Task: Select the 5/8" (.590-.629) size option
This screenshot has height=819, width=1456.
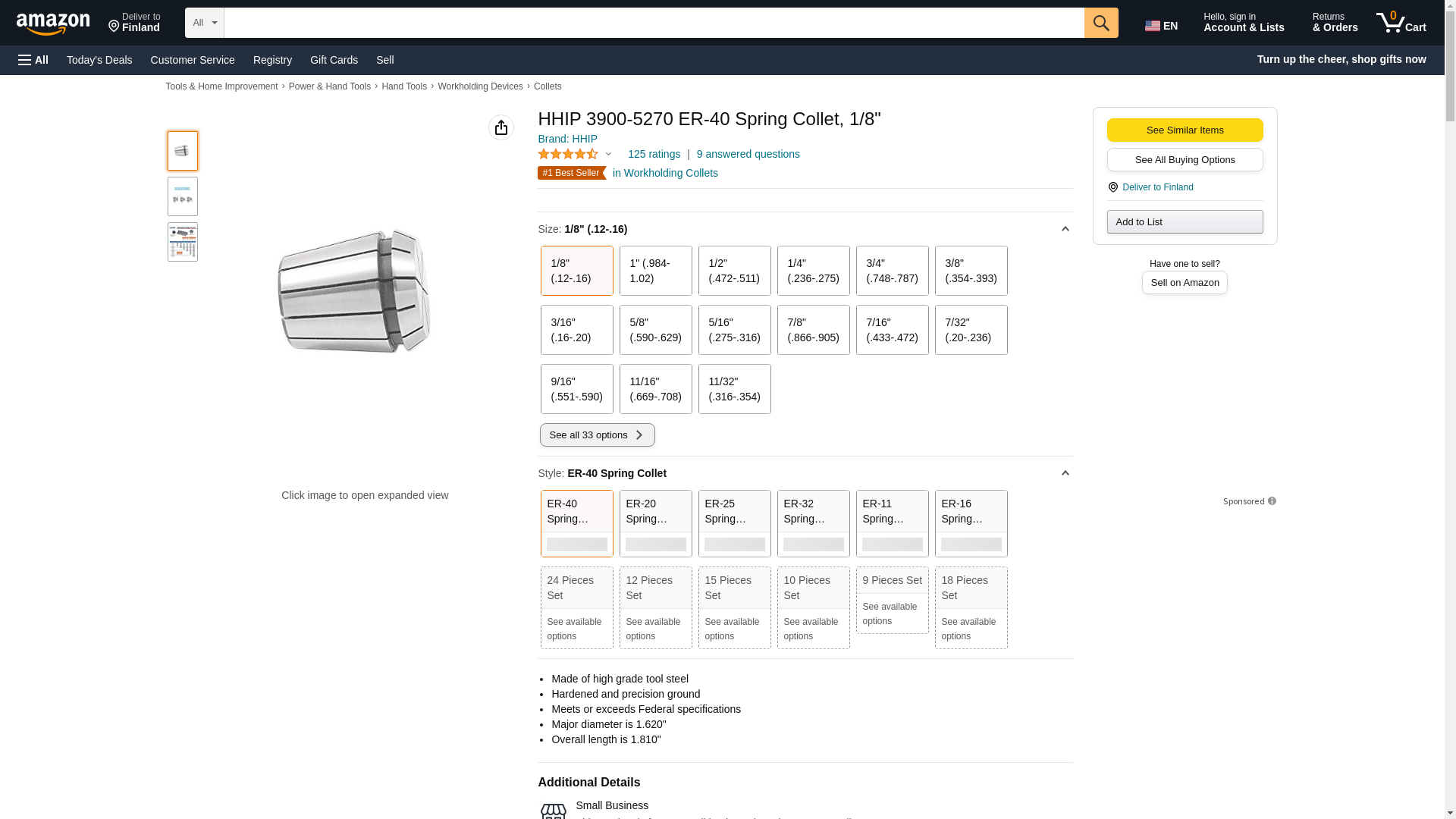Action: (655, 330)
